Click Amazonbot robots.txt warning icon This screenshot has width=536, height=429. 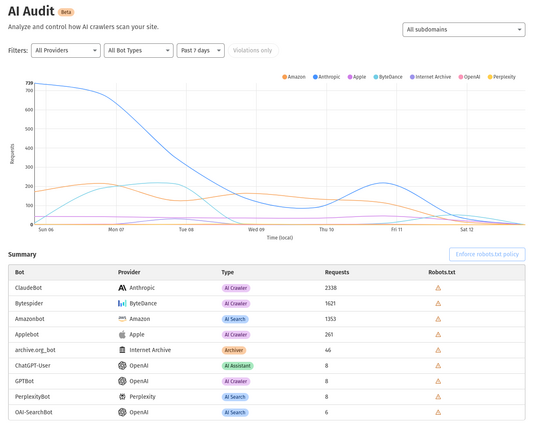pyautogui.click(x=438, y=319)
